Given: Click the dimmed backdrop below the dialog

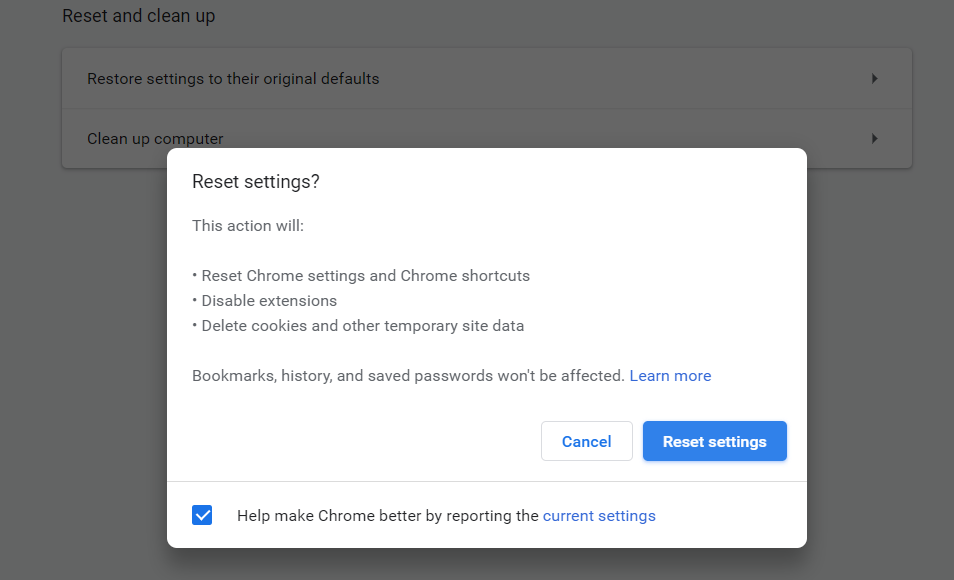Looking at the screenshot, I should [480, 565].
